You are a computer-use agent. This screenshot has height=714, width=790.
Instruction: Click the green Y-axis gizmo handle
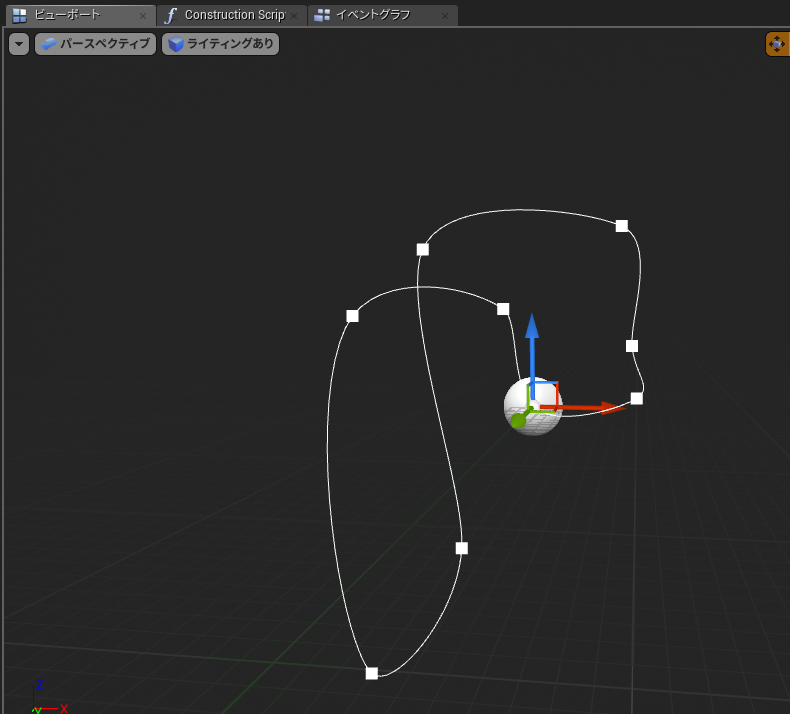[518, 420]
